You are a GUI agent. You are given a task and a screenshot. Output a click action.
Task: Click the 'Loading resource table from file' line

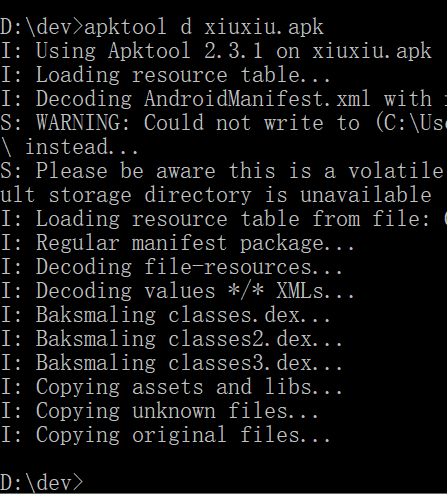tap(223, 219)
